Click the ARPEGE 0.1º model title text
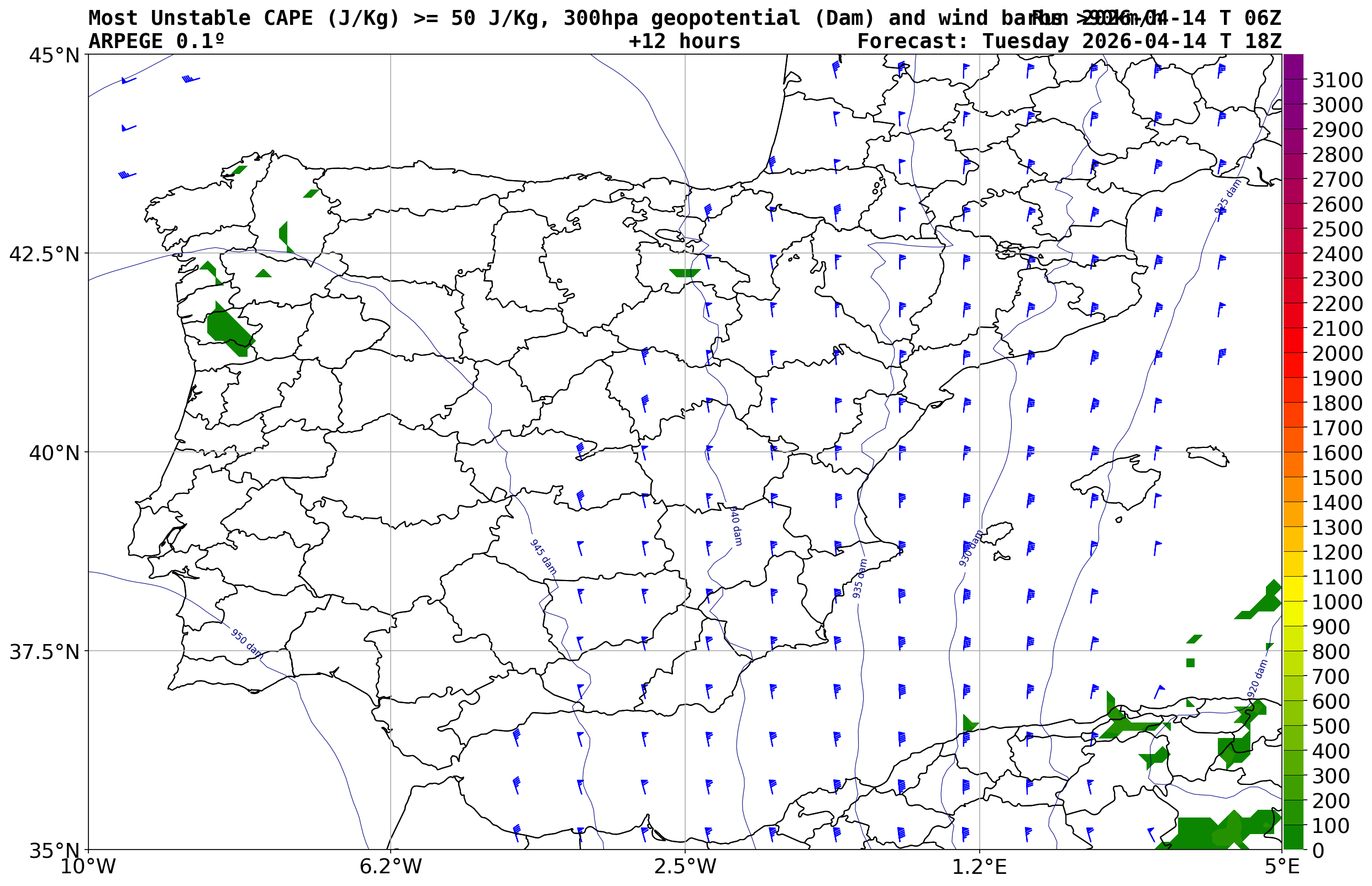Screen dimensions: 1372x886 pos(156,41)
